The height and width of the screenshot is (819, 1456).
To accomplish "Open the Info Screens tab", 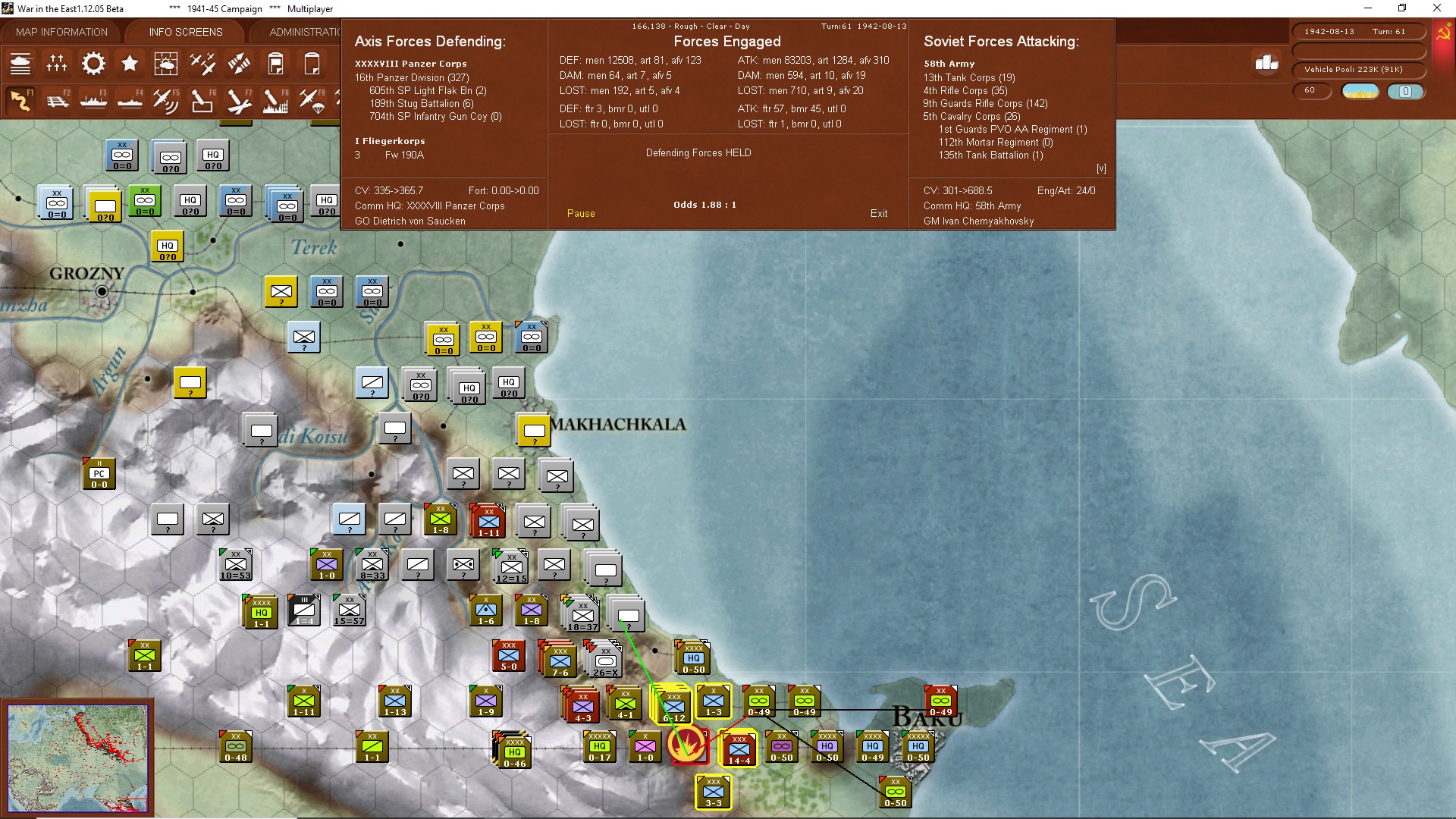I will click(x=186, y=32).
